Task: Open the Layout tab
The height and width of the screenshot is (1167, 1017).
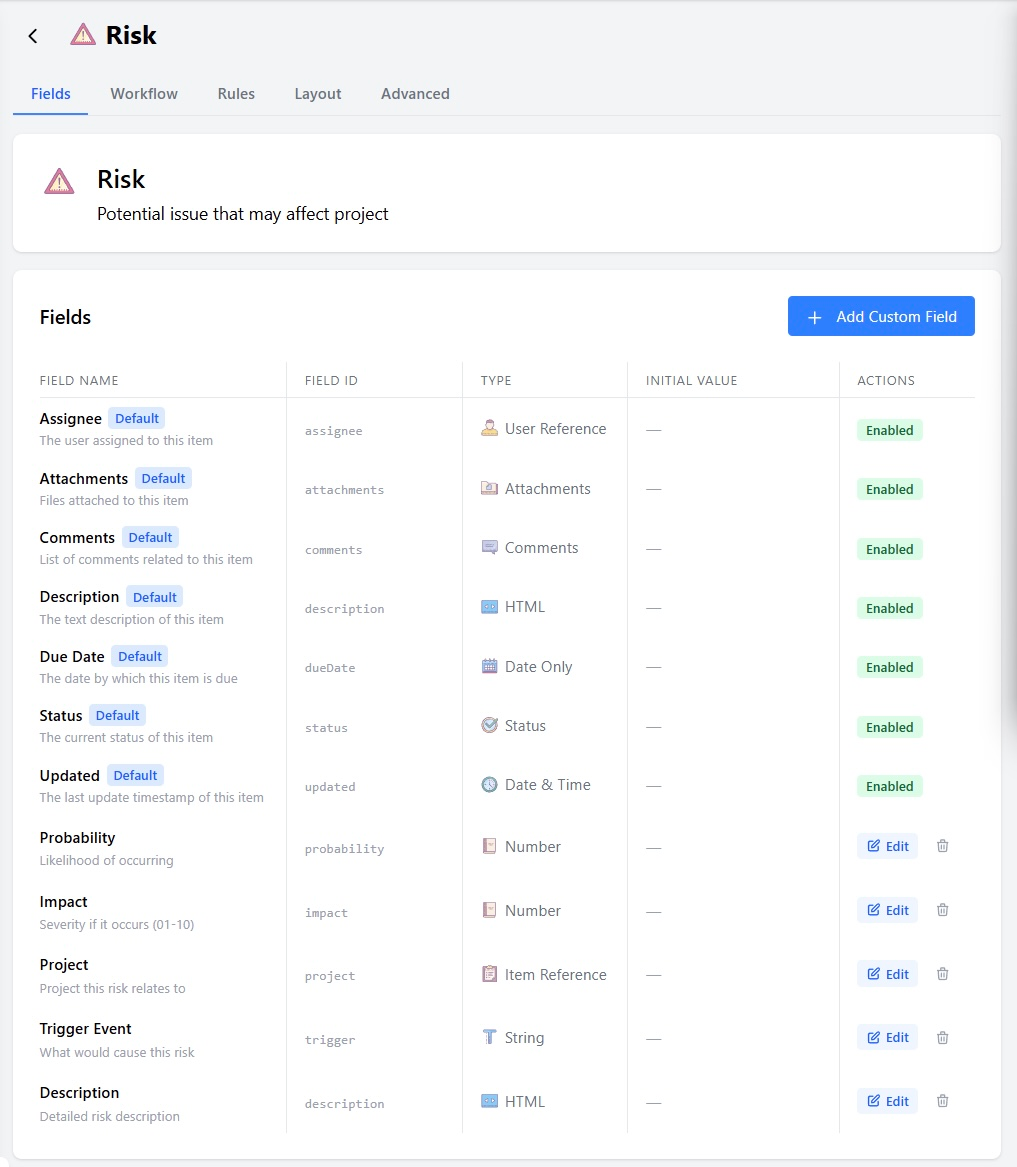Action: click(318, 94)
